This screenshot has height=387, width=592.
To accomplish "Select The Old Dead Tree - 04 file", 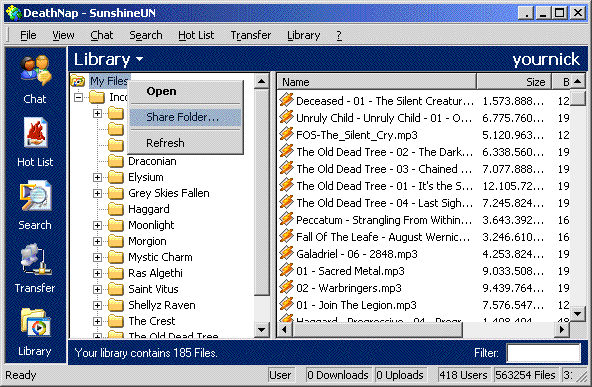I will [x=384, y=203].
